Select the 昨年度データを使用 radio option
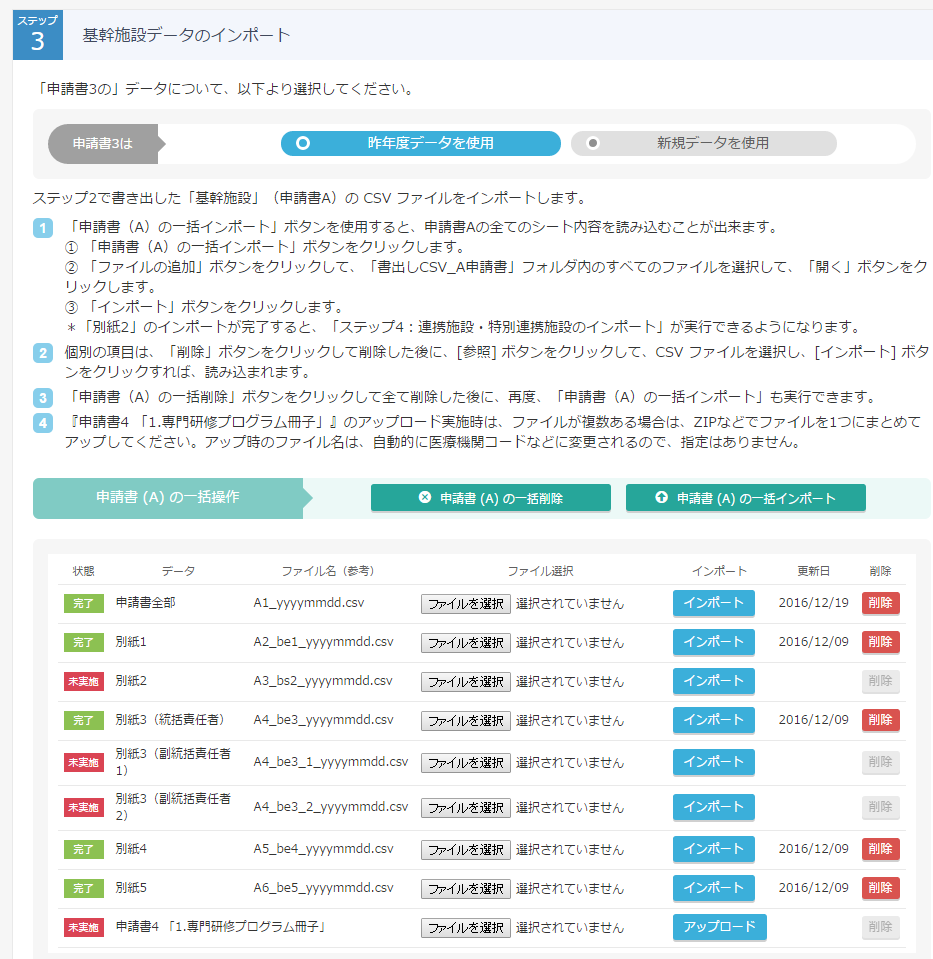Image resolution: width=933 pixels, height=959 pixels. click(x=420, y=143)
